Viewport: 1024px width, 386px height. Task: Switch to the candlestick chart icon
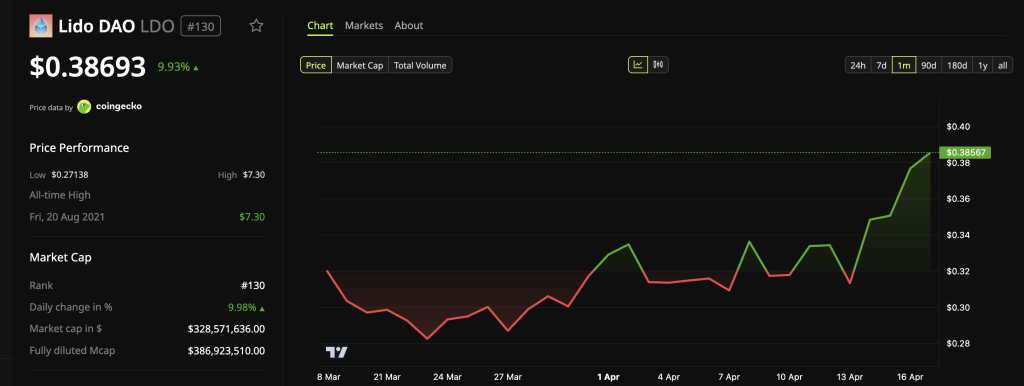tap(658, 65)
